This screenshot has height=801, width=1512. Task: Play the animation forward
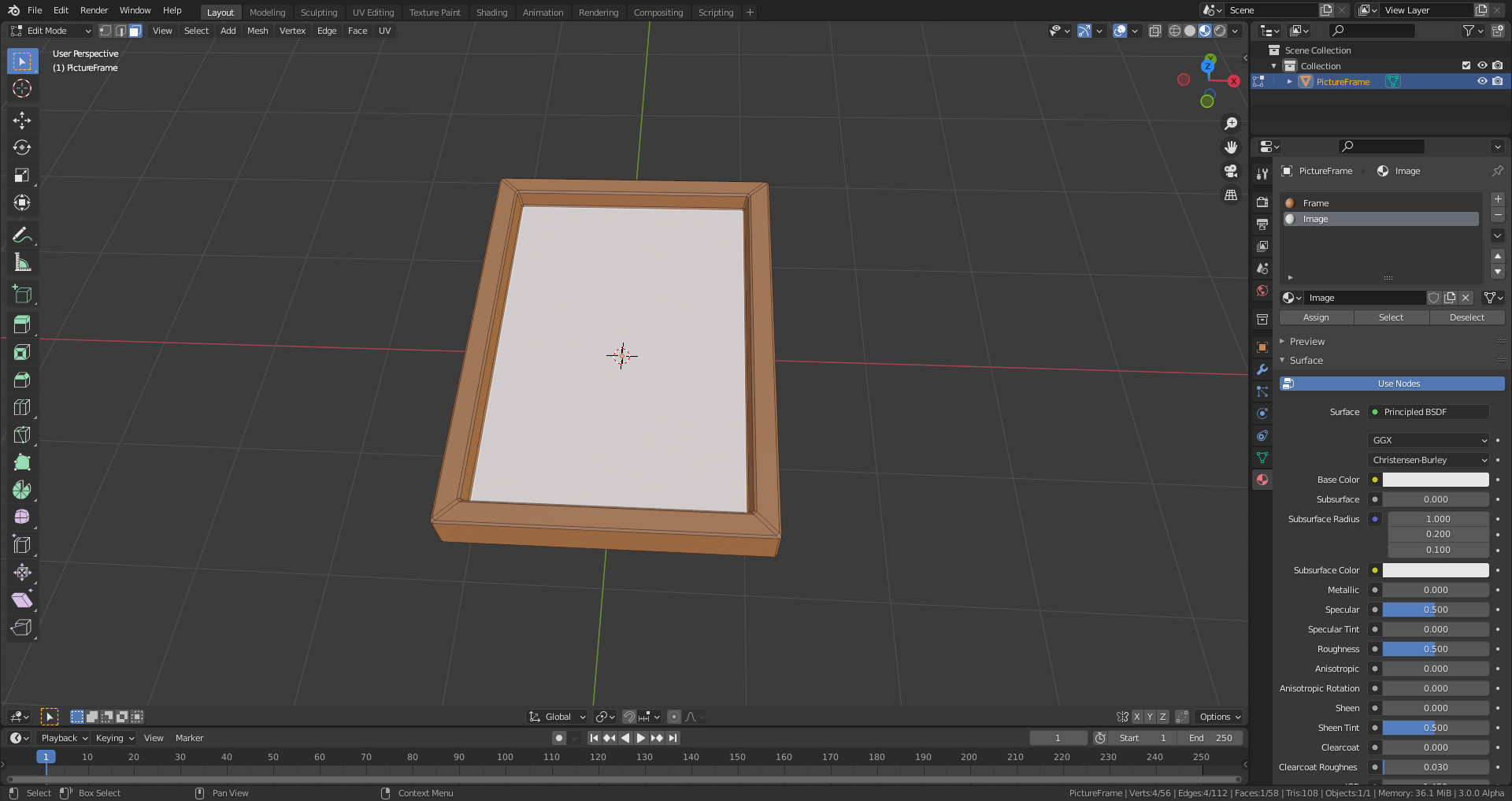click(641, 738)
